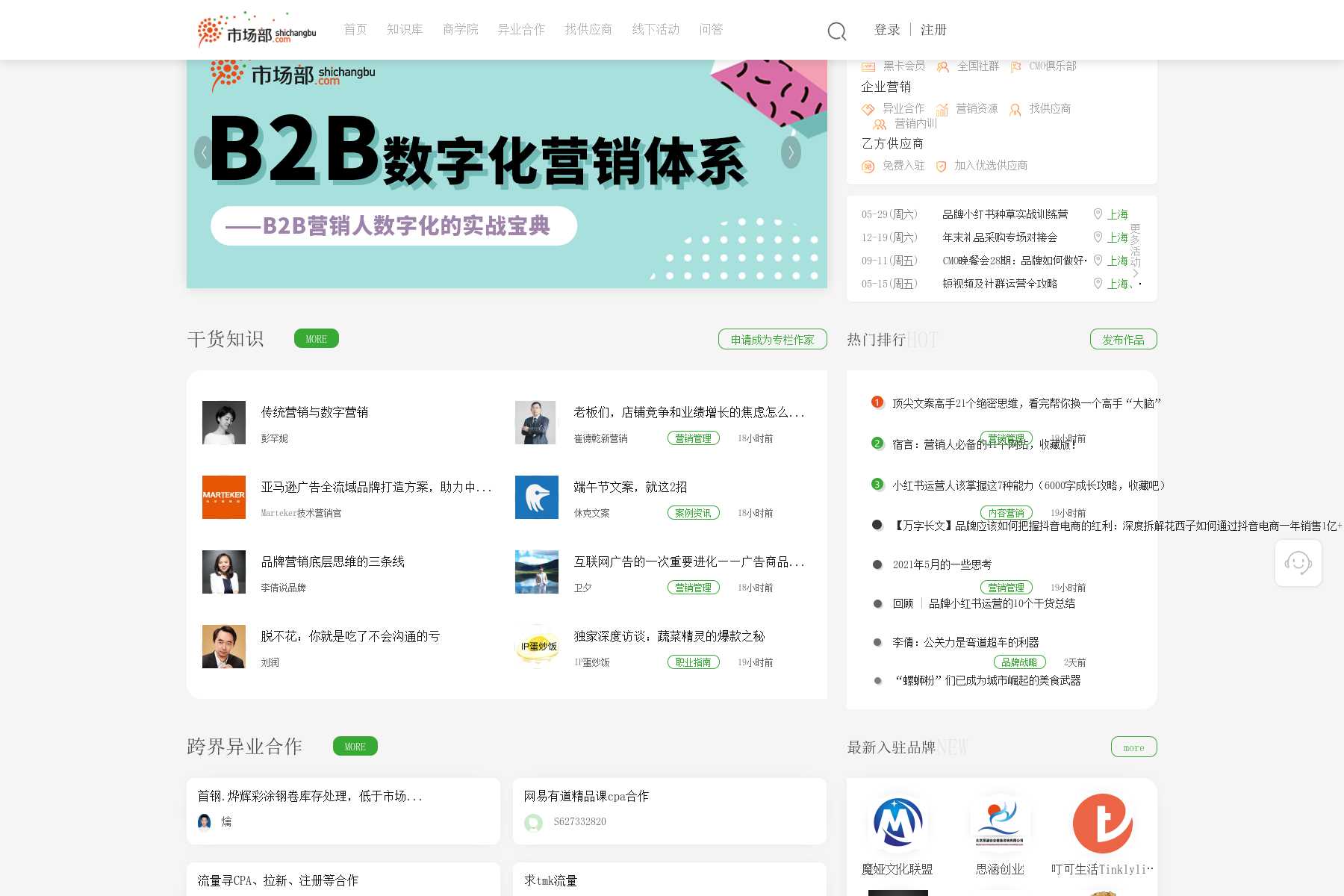
Task: Click 申请成为专栏作家 button
Action: 773,339
